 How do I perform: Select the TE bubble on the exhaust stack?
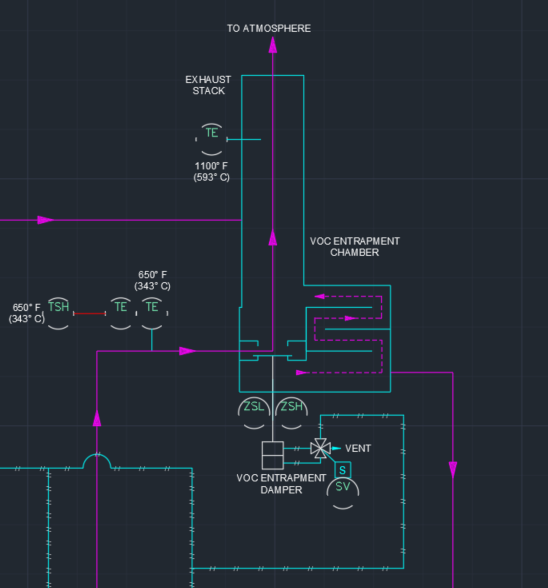click(x=212, y=139)
